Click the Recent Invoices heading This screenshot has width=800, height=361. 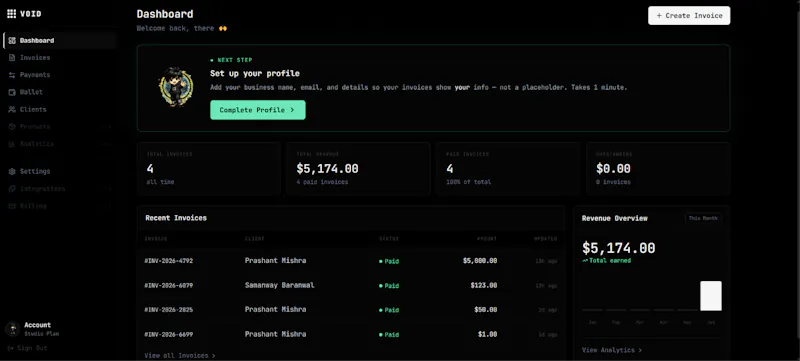[176, 218]
